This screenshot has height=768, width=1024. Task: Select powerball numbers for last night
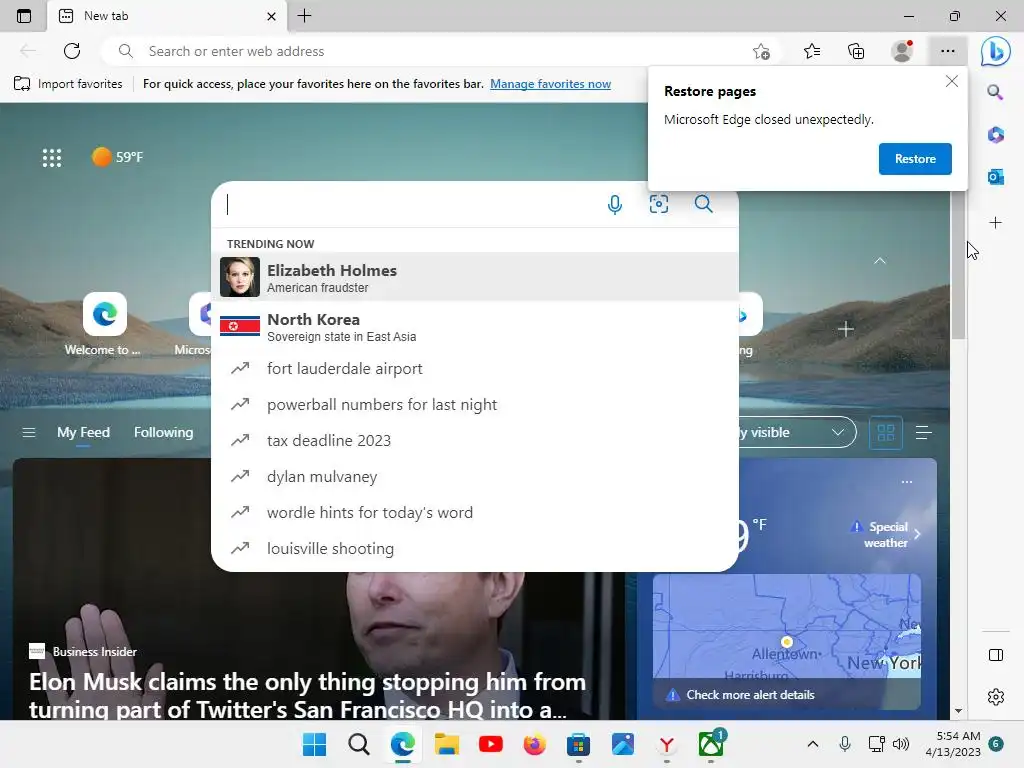click(x=475, y=404)
